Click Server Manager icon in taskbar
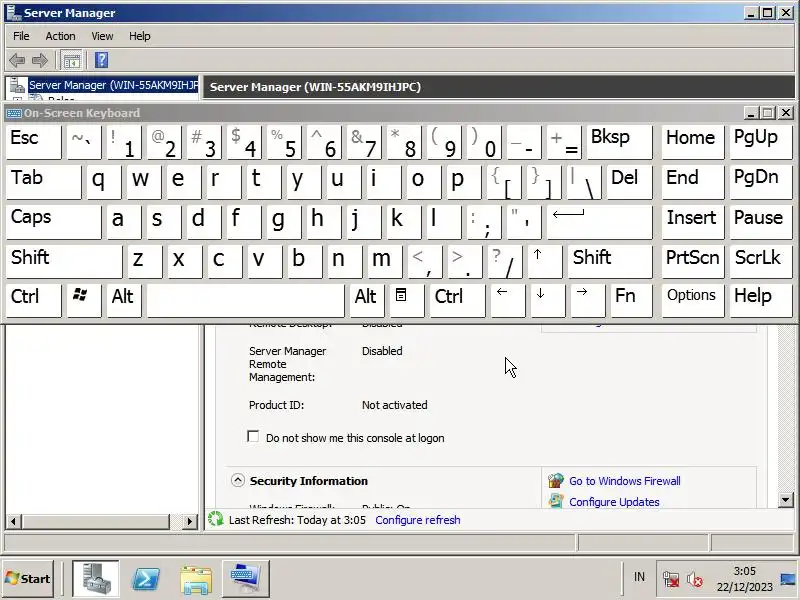This screenshot has height=600, width=800. click(x=95, y=579)
